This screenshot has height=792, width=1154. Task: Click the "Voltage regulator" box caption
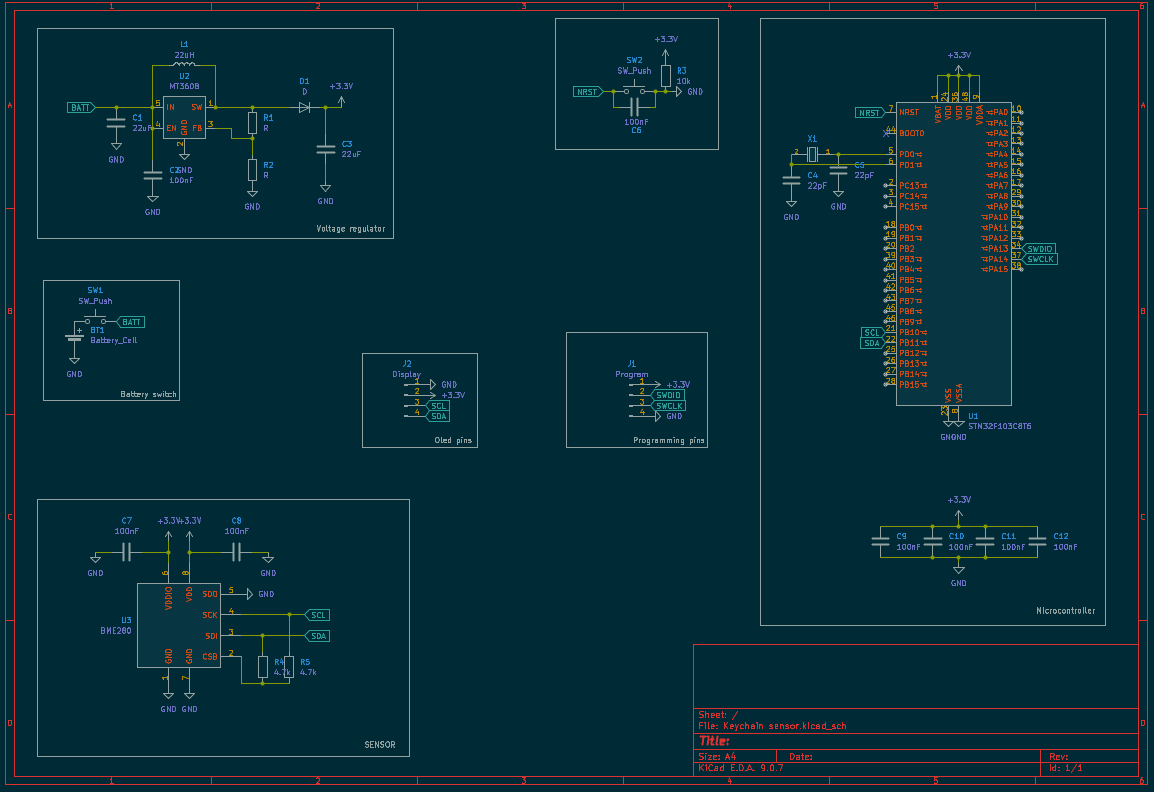pos(350,229)
